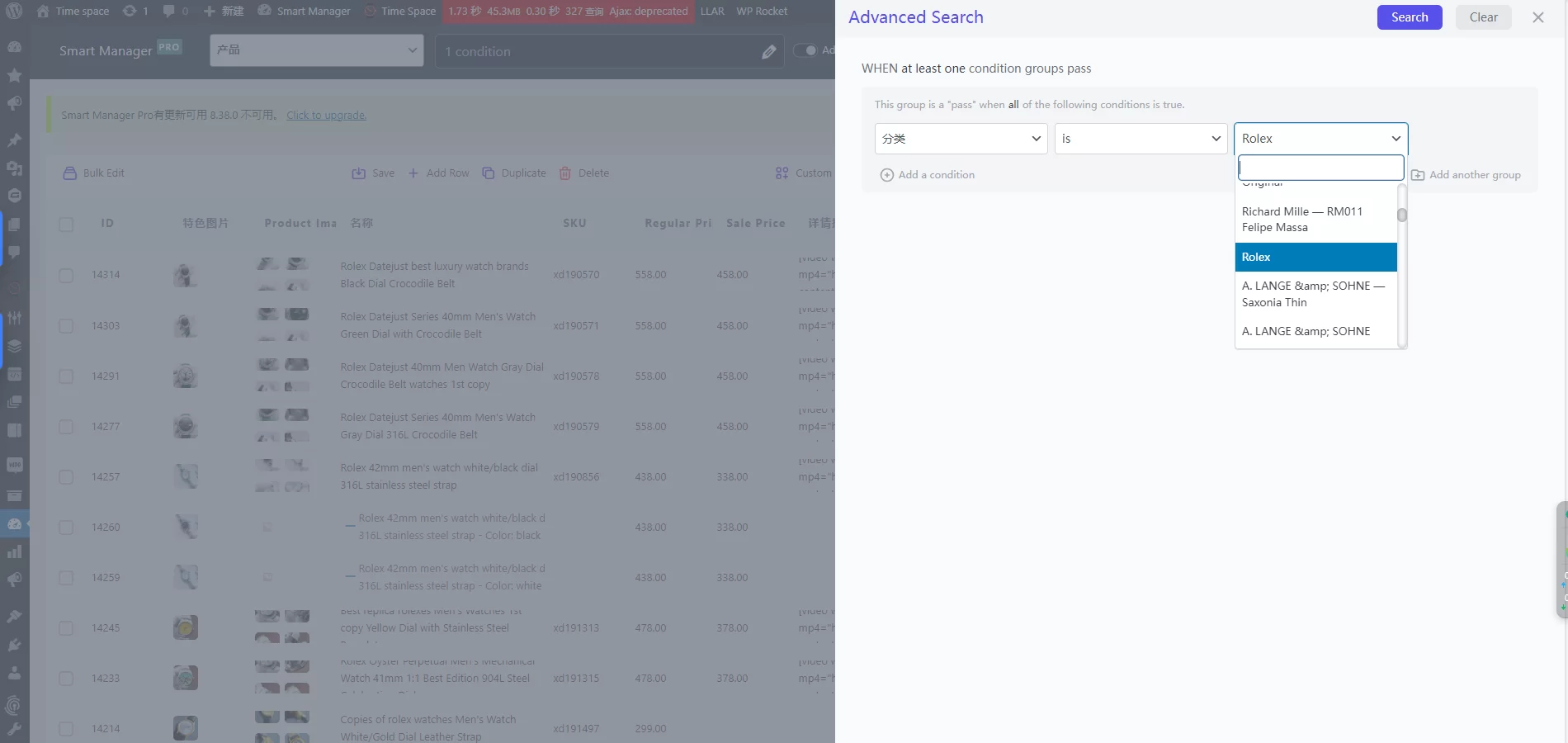
Task: Click Add another group
Action: tap(1466, 175)
